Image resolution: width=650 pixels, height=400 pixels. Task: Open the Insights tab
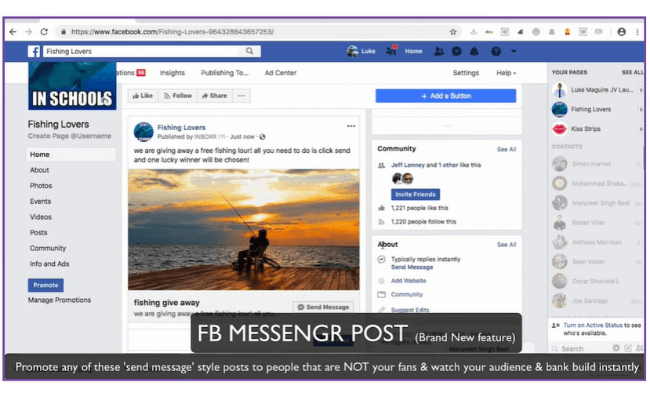point(172,73)
